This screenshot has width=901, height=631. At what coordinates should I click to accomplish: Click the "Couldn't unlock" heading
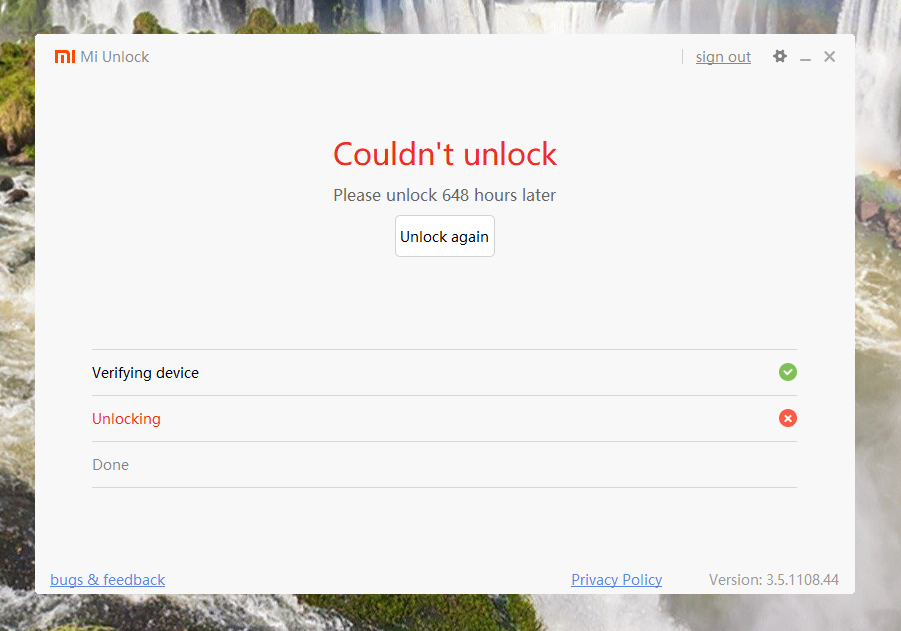[x=445, y=154]
